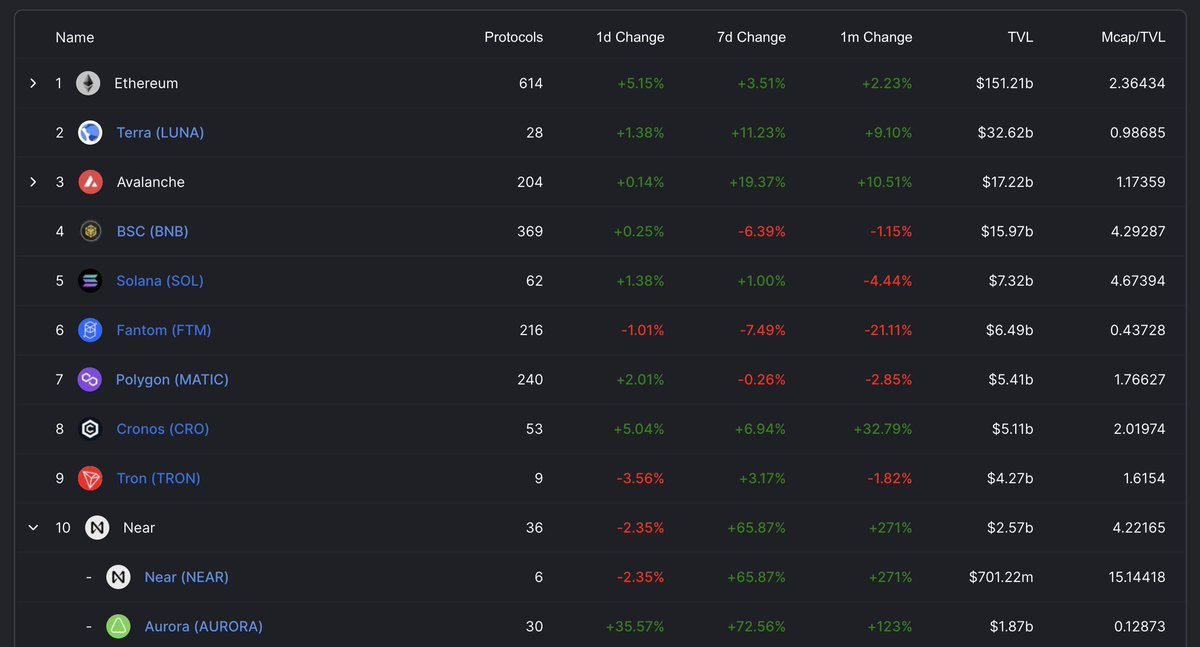Open the Aurora (AURORA) link
Image resolution: width=1200 pixels, height=647 pixels.
coord(203,627)
